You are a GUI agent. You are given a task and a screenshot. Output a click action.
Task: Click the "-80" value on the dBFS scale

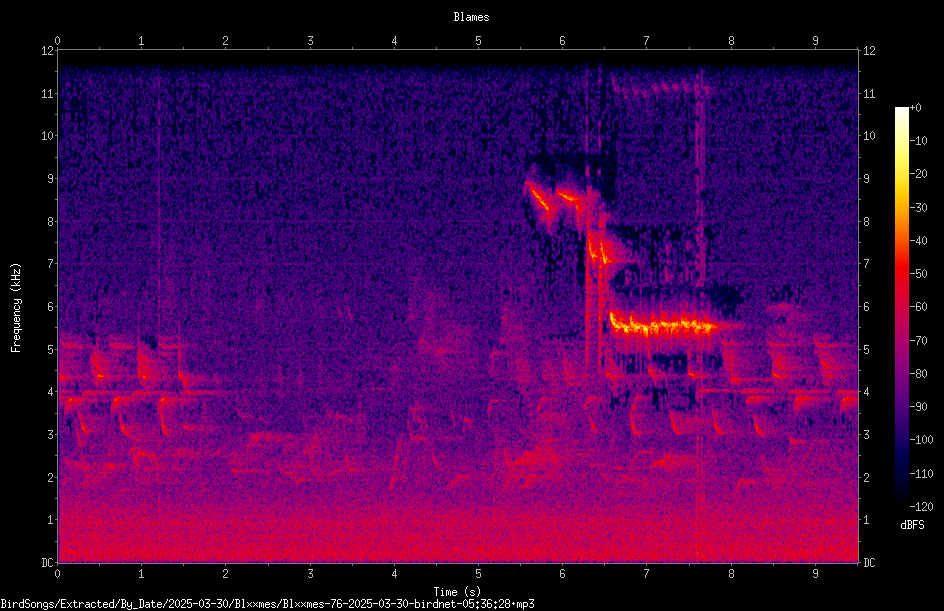click(919, 374)
